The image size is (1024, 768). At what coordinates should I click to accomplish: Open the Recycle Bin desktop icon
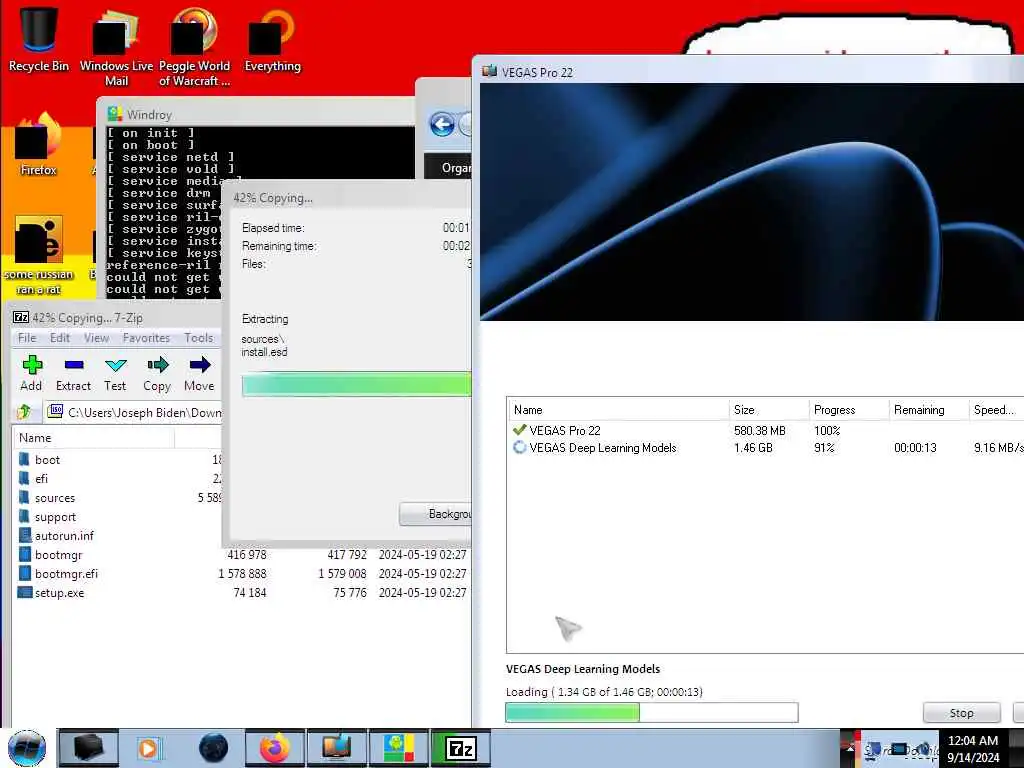39,38
